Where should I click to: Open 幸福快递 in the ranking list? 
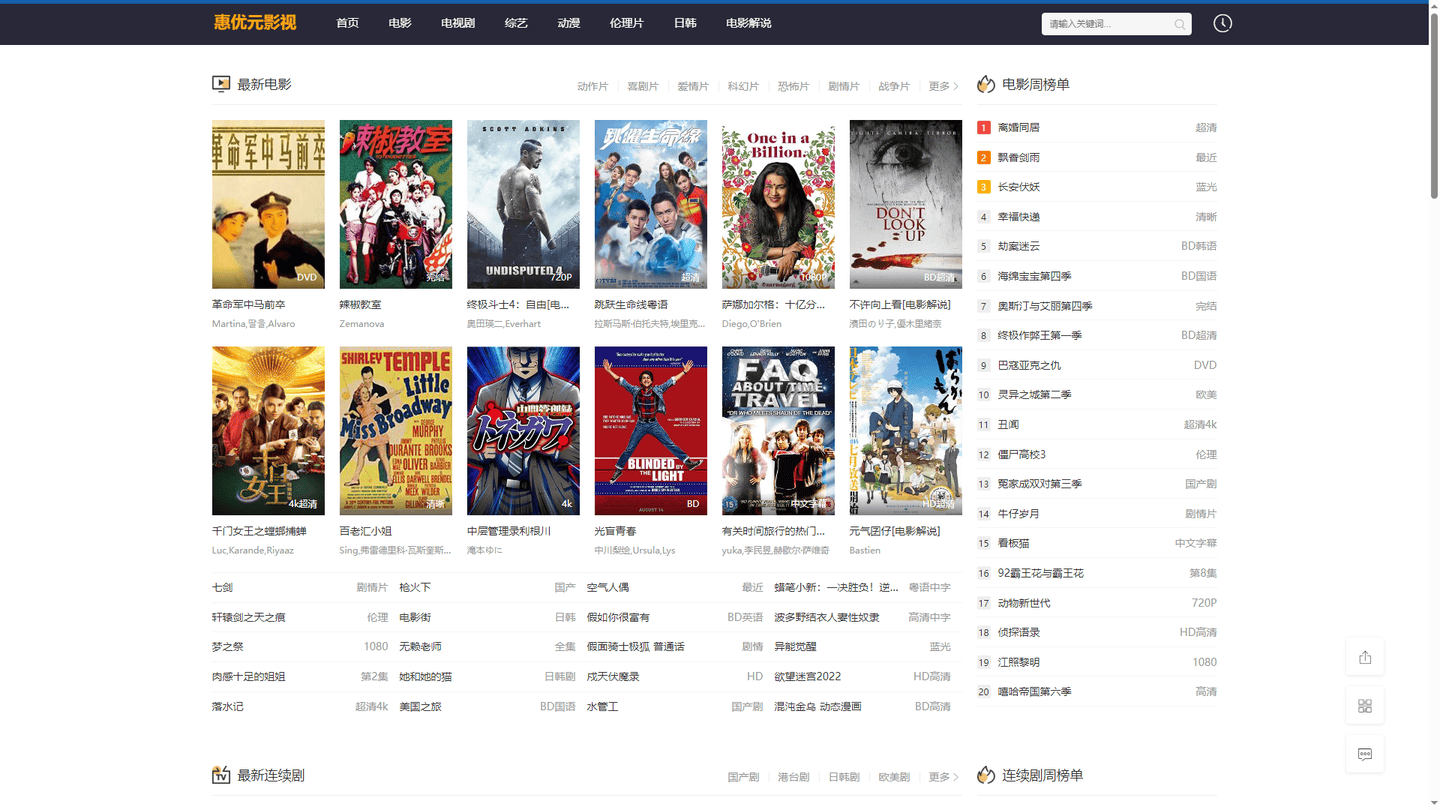[1019, 217]
